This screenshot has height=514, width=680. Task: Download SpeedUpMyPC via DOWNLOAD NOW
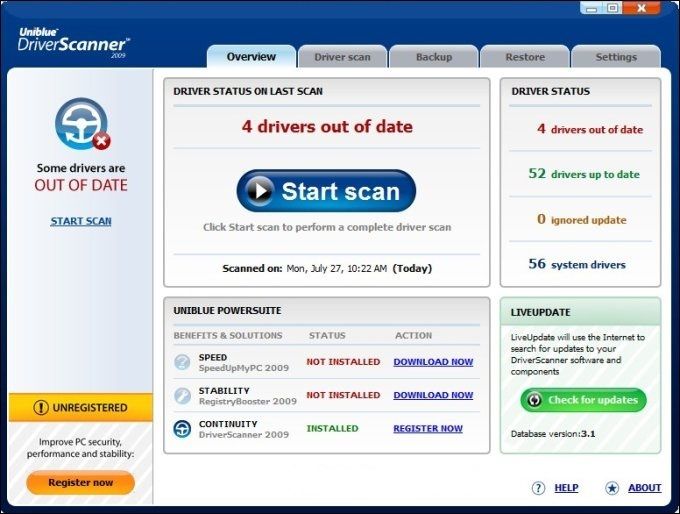point(433,362)
